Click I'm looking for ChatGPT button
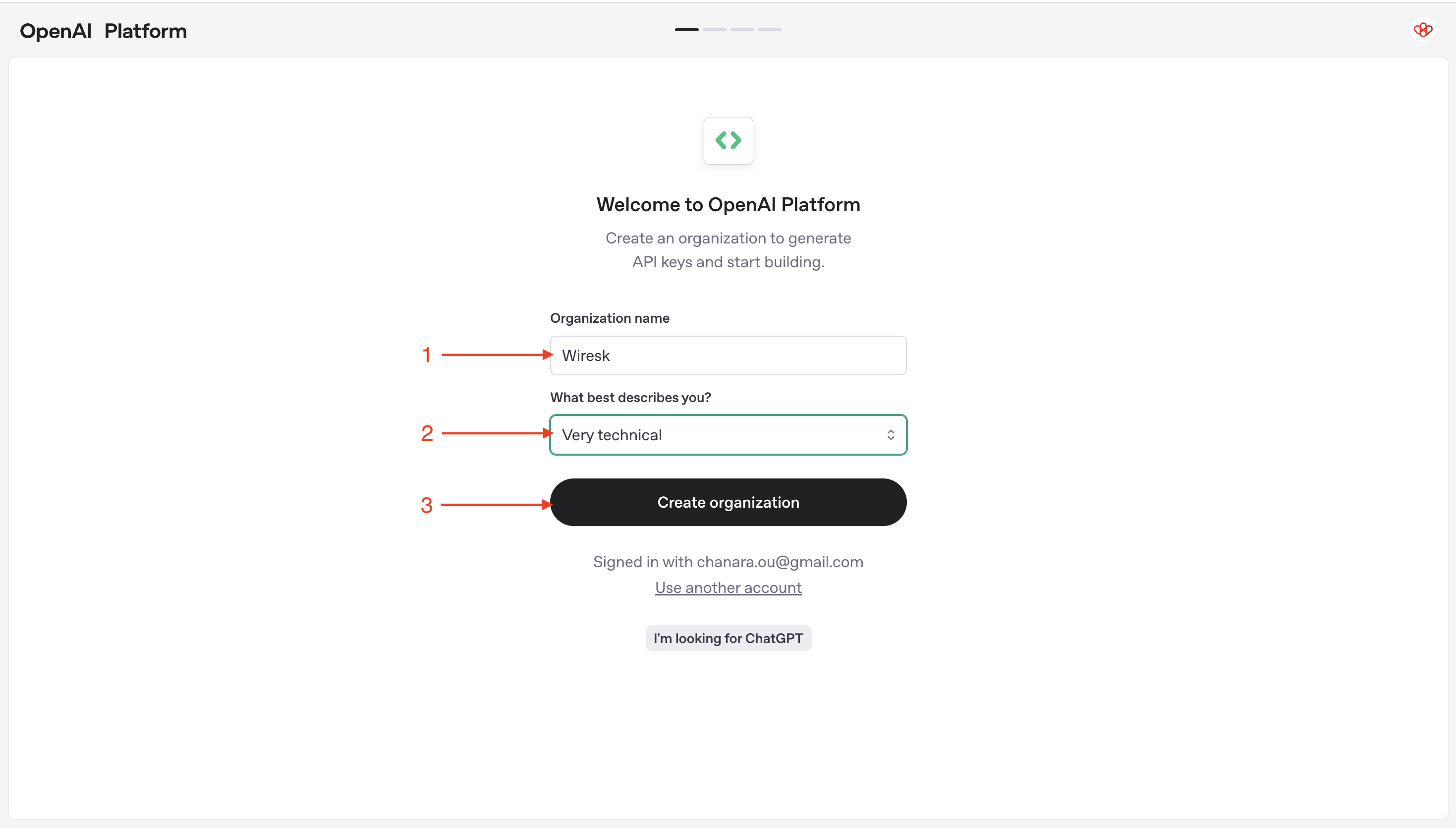The height and width of the screenshot is (828, 1456). click(728, 638)
